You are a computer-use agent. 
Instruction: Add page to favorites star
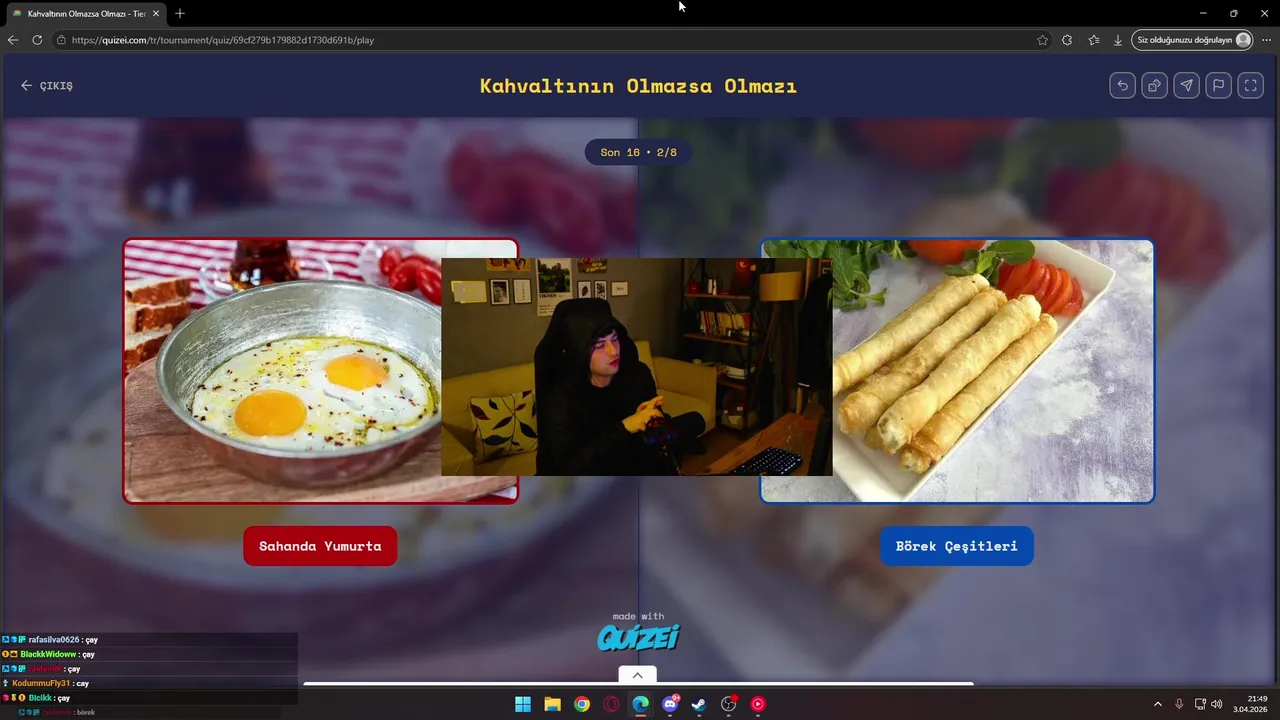point(1042,40)
